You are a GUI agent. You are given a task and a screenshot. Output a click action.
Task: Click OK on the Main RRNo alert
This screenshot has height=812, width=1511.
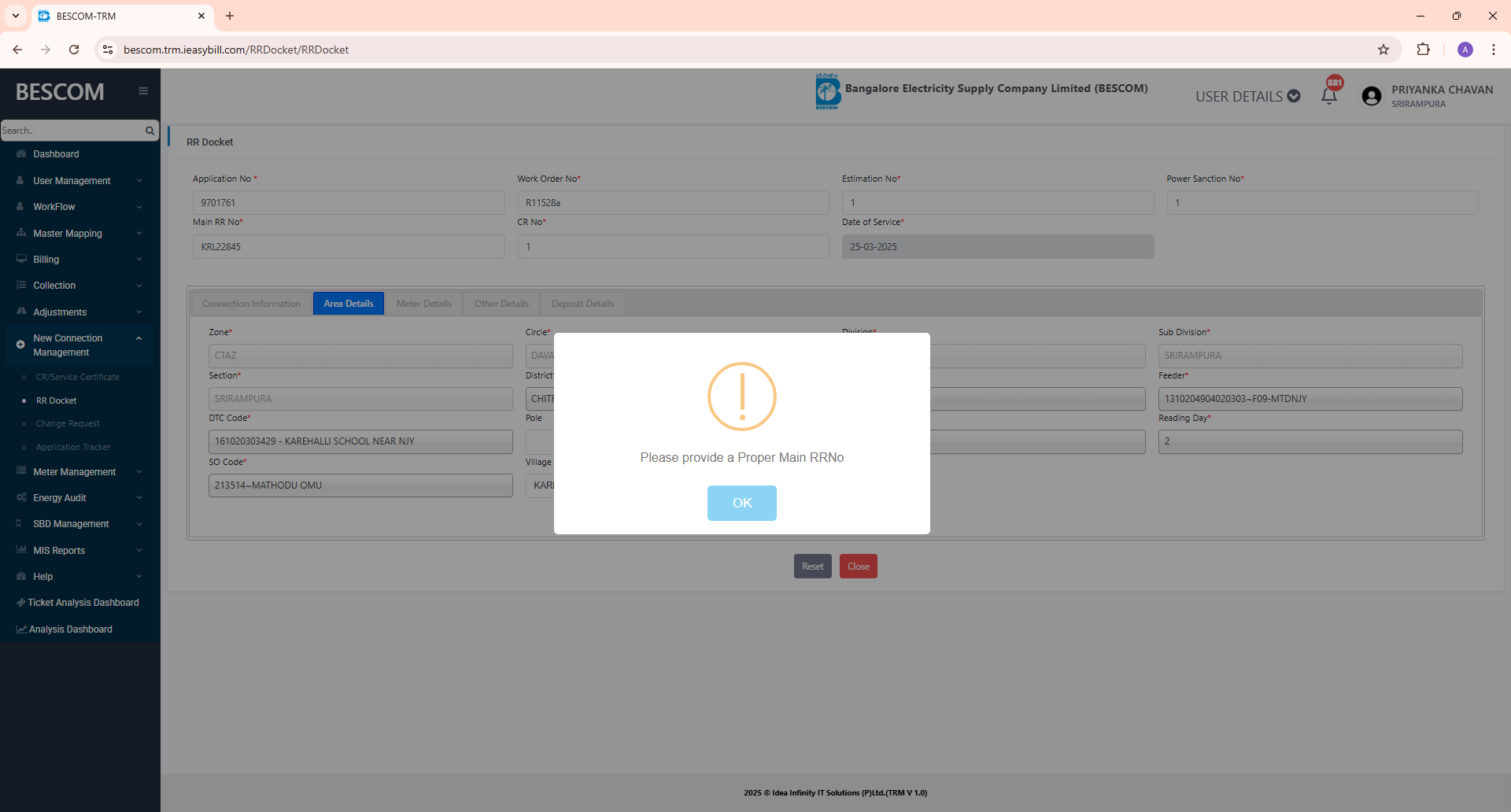tap(741, 503)
